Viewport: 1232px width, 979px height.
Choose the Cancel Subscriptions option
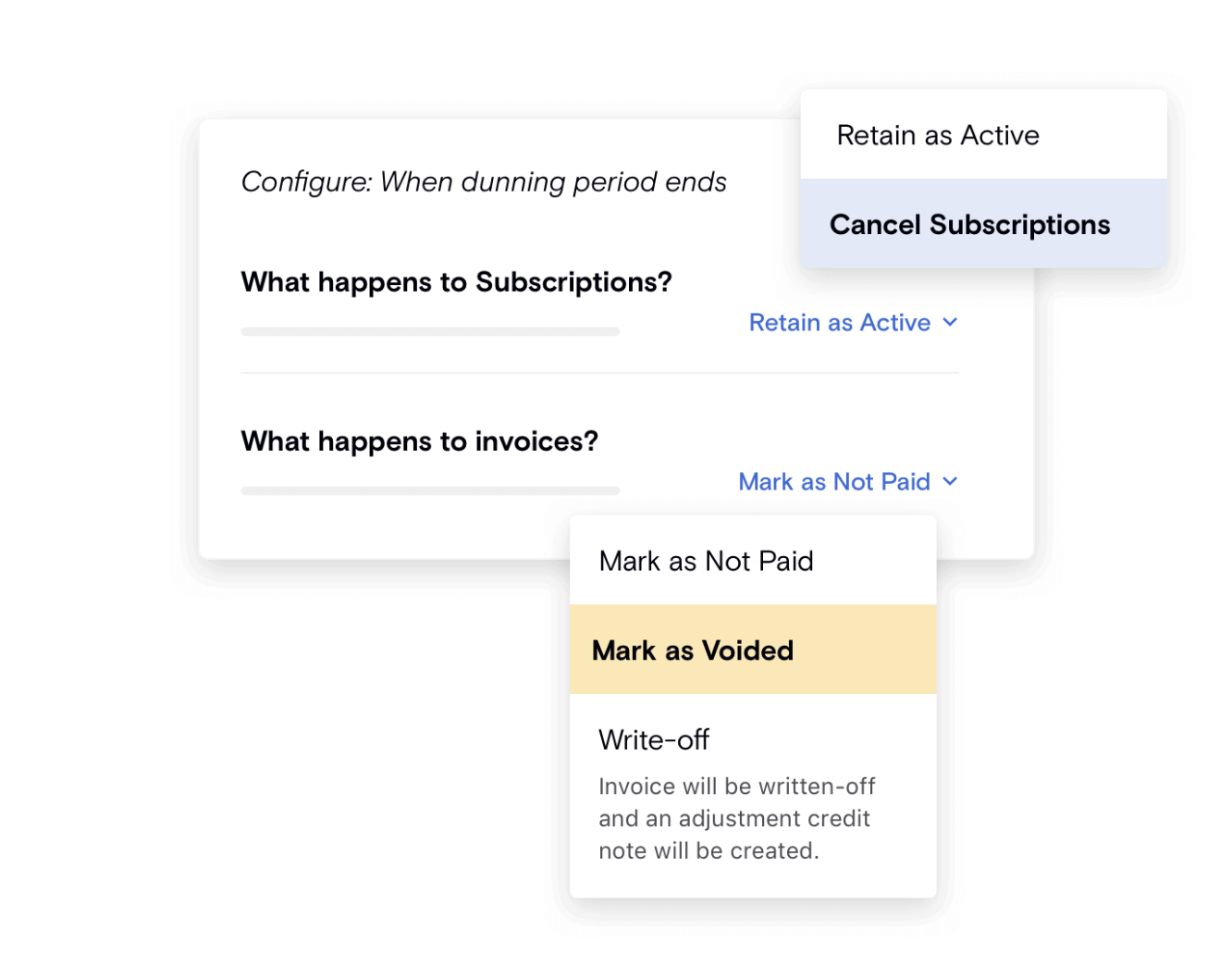coord(969,225)
